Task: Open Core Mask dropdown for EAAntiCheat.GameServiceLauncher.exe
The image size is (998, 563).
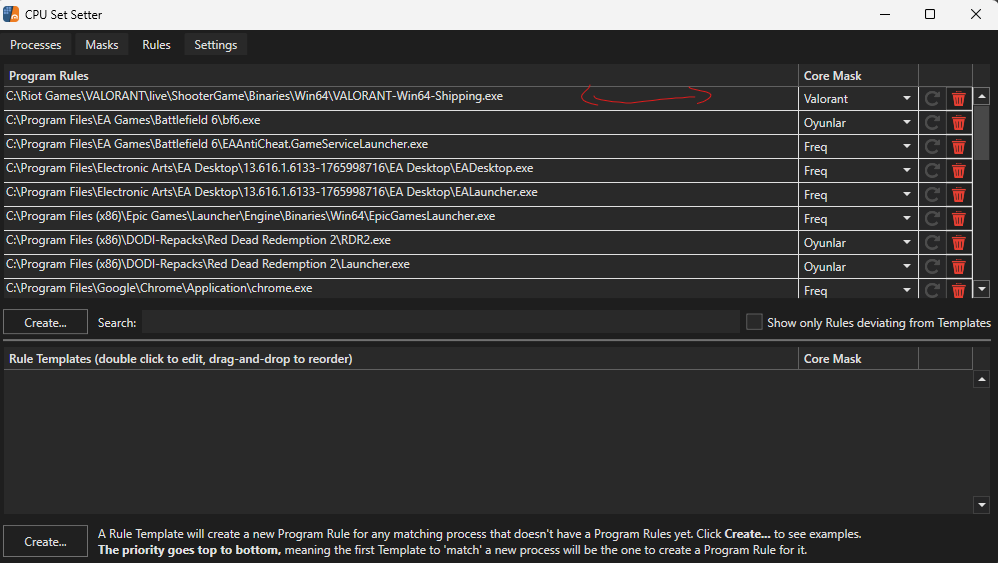Action: point(858,147)
